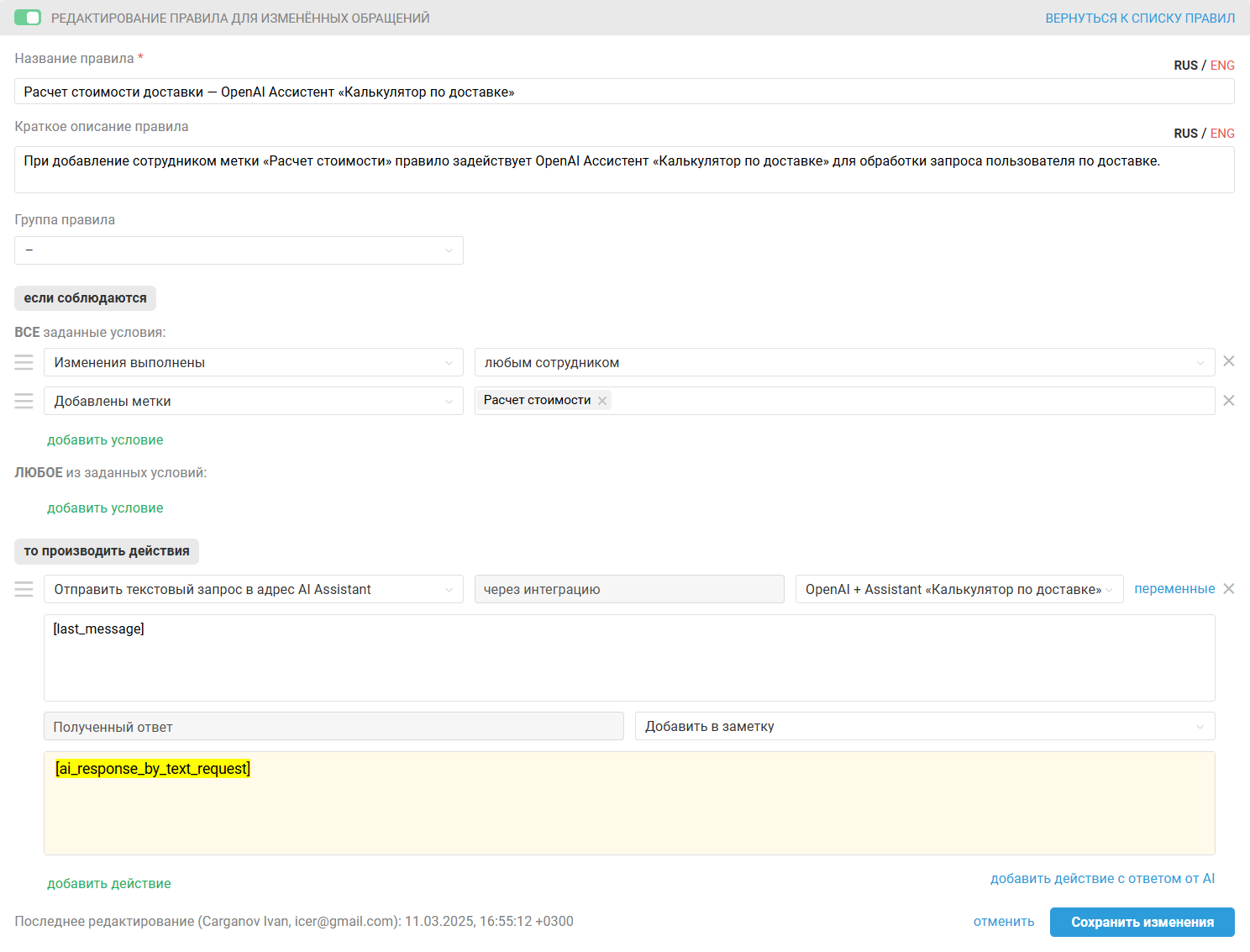Image resolution: width=1250 pixels, height=952 pixels.
Task: Open 'любым сотрудником' dropdown
Action: point(844,362)
